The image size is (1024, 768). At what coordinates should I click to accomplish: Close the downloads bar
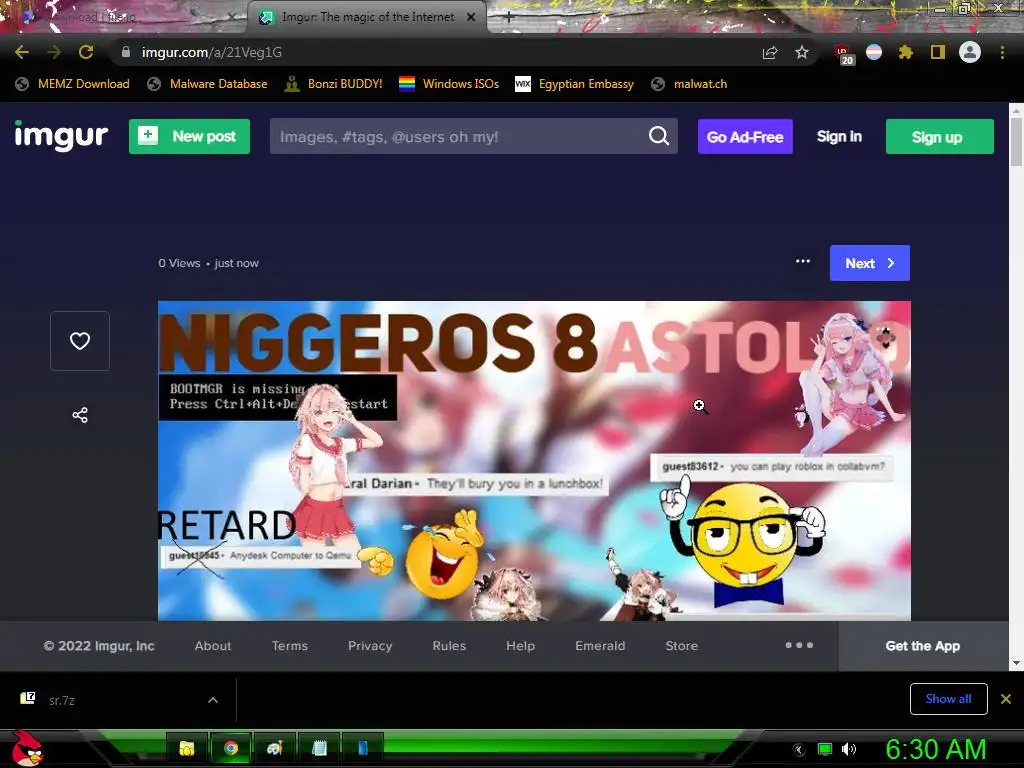[1006, 699]
